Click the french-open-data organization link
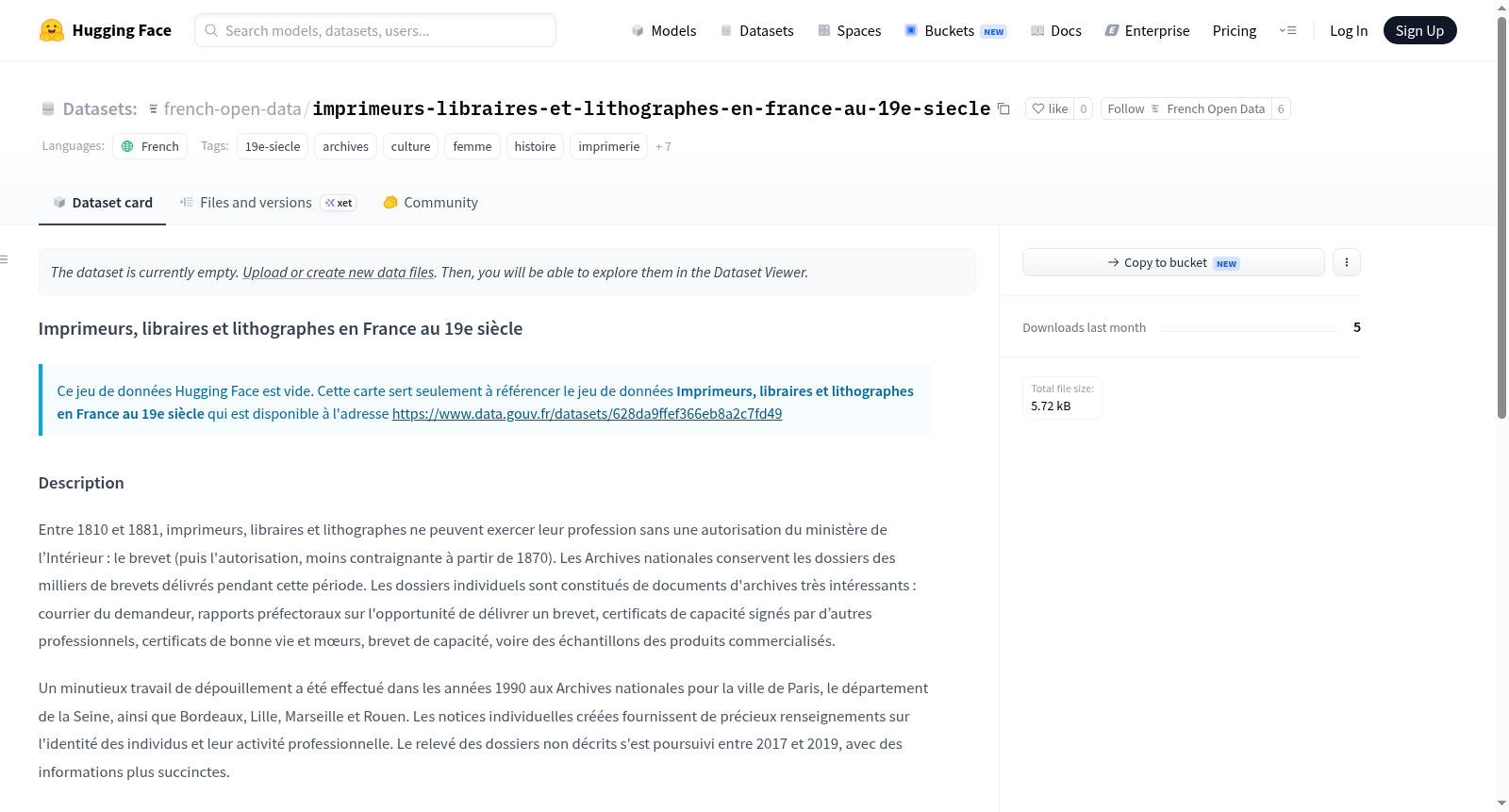Screen dimensions: 1509x812 tap(232, 109)
